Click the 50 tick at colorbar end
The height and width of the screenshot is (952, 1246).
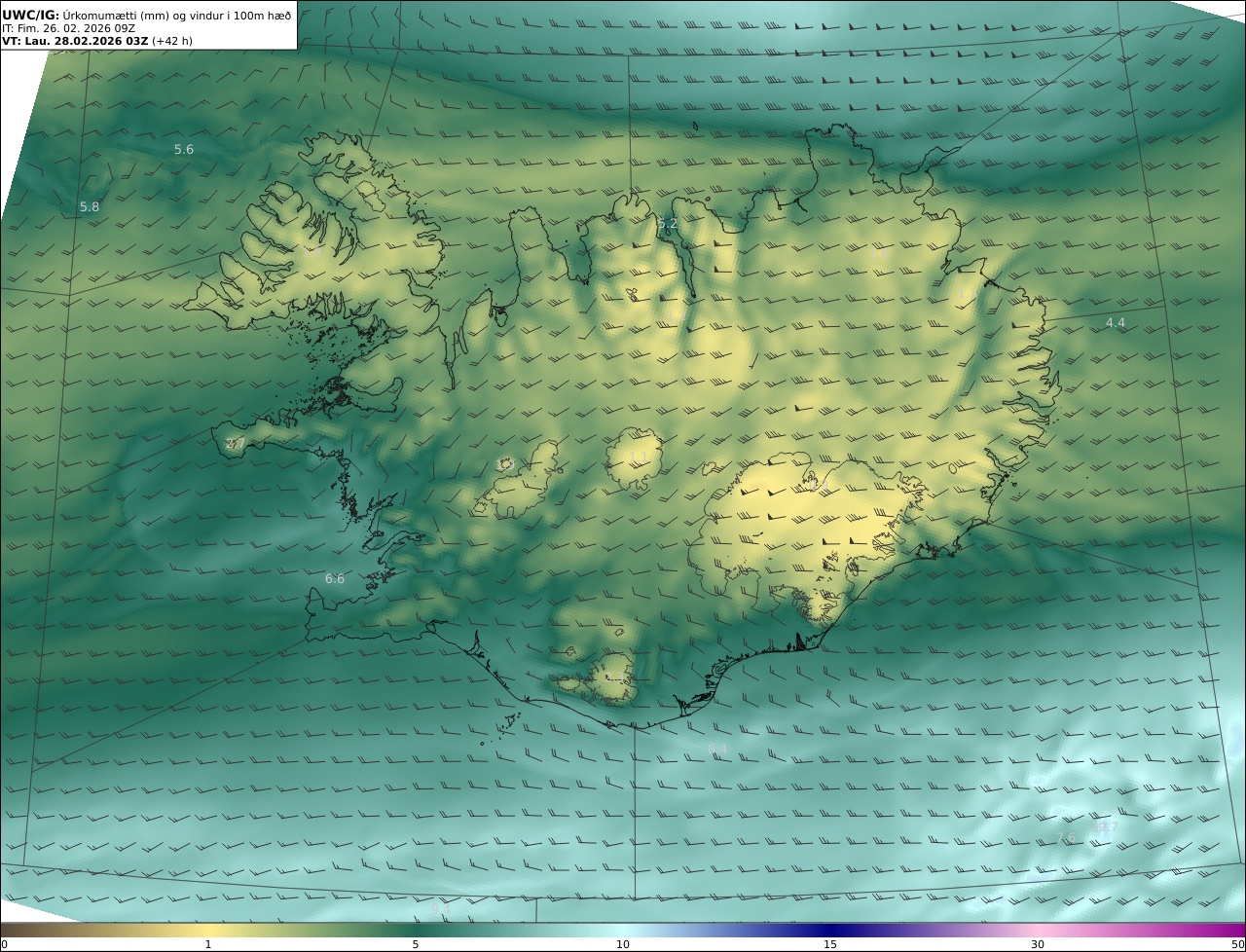1237,944
